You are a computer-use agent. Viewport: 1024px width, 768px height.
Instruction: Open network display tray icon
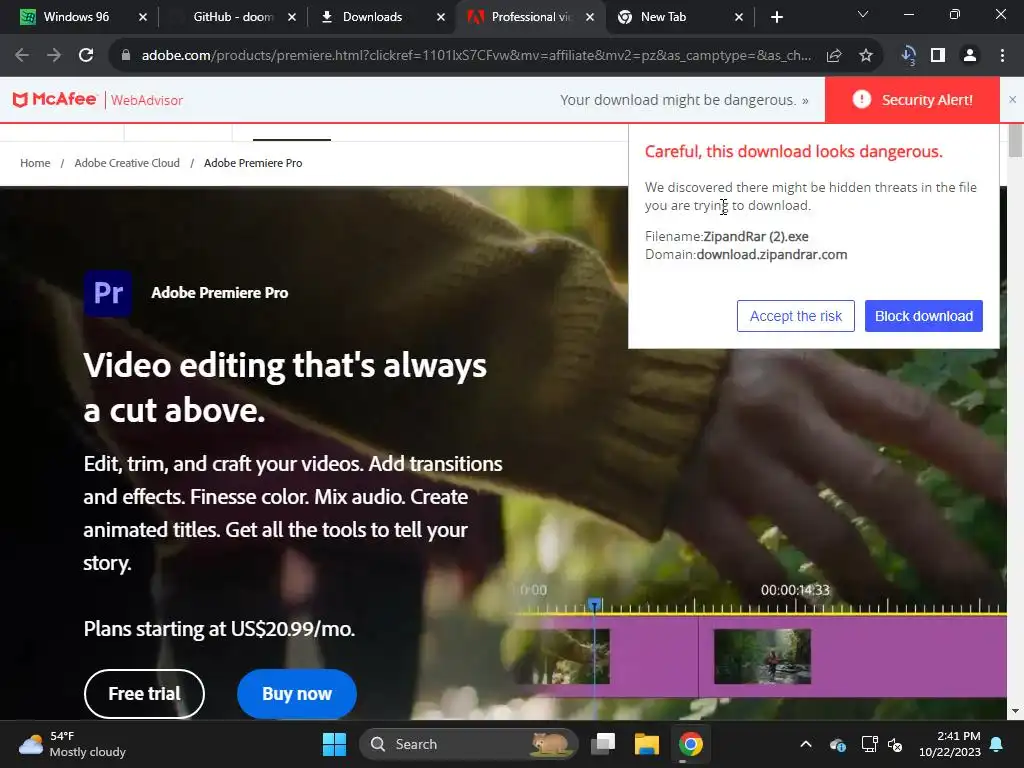click(869, 744)
